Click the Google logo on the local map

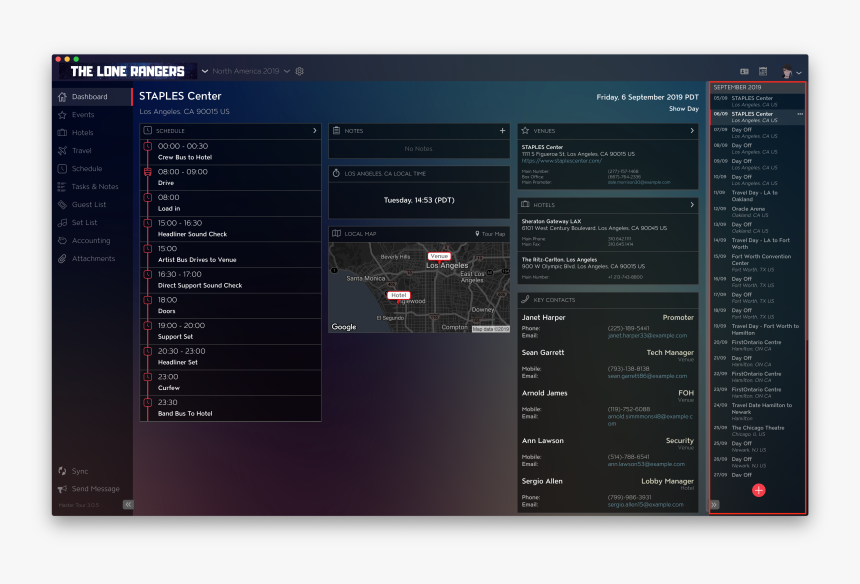344,327
